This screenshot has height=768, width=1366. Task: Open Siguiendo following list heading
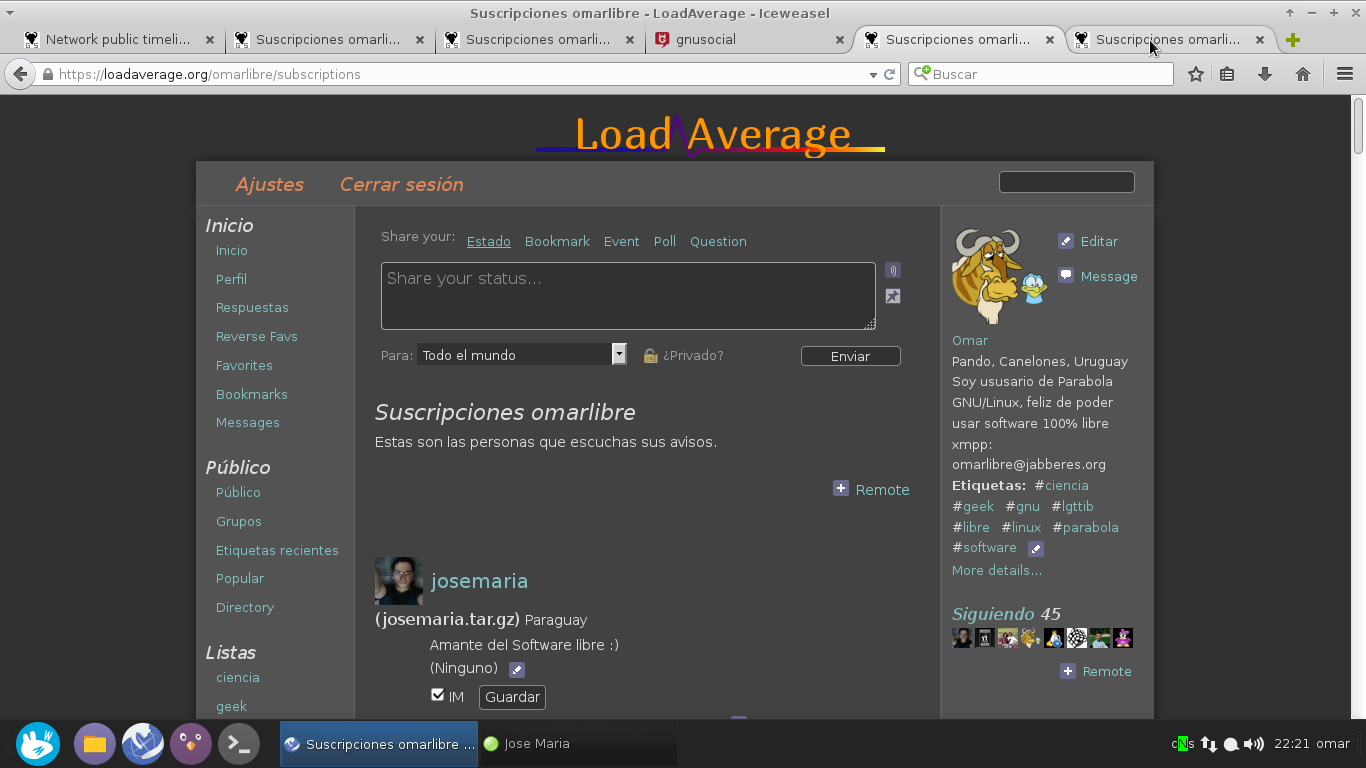(993, 614)
